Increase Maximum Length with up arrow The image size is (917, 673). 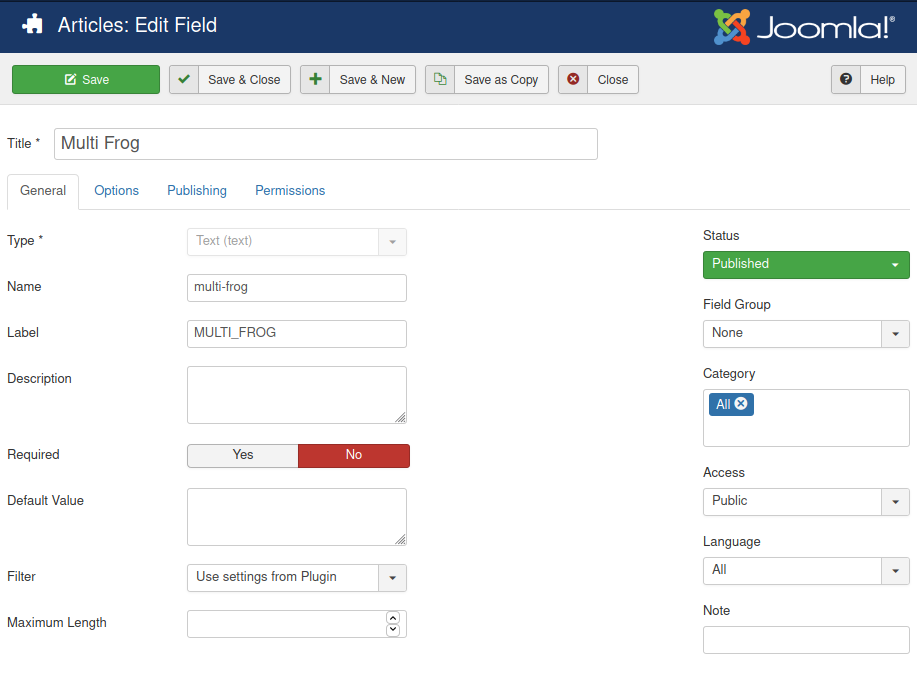(x=393, y=618)
